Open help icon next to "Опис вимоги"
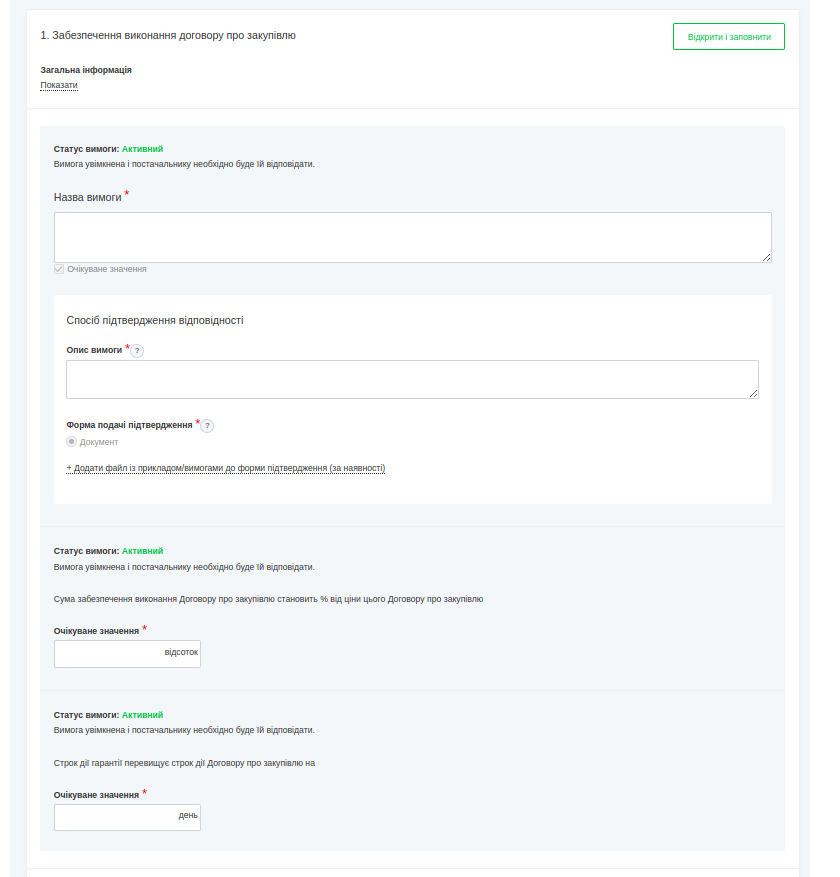This screenshot has height=877, width=840. point(137,351)
